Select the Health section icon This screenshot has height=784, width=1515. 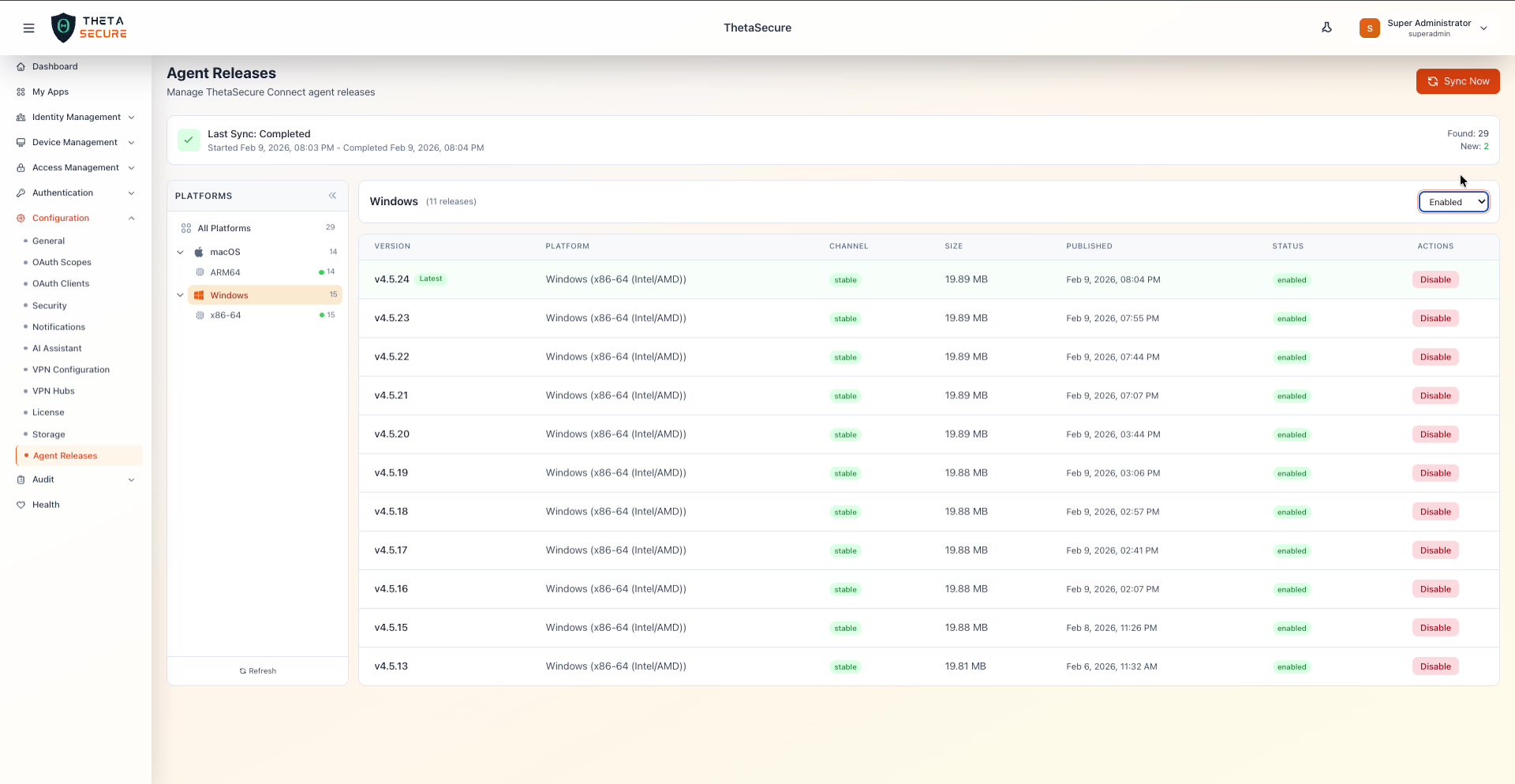tap(21, 505)
